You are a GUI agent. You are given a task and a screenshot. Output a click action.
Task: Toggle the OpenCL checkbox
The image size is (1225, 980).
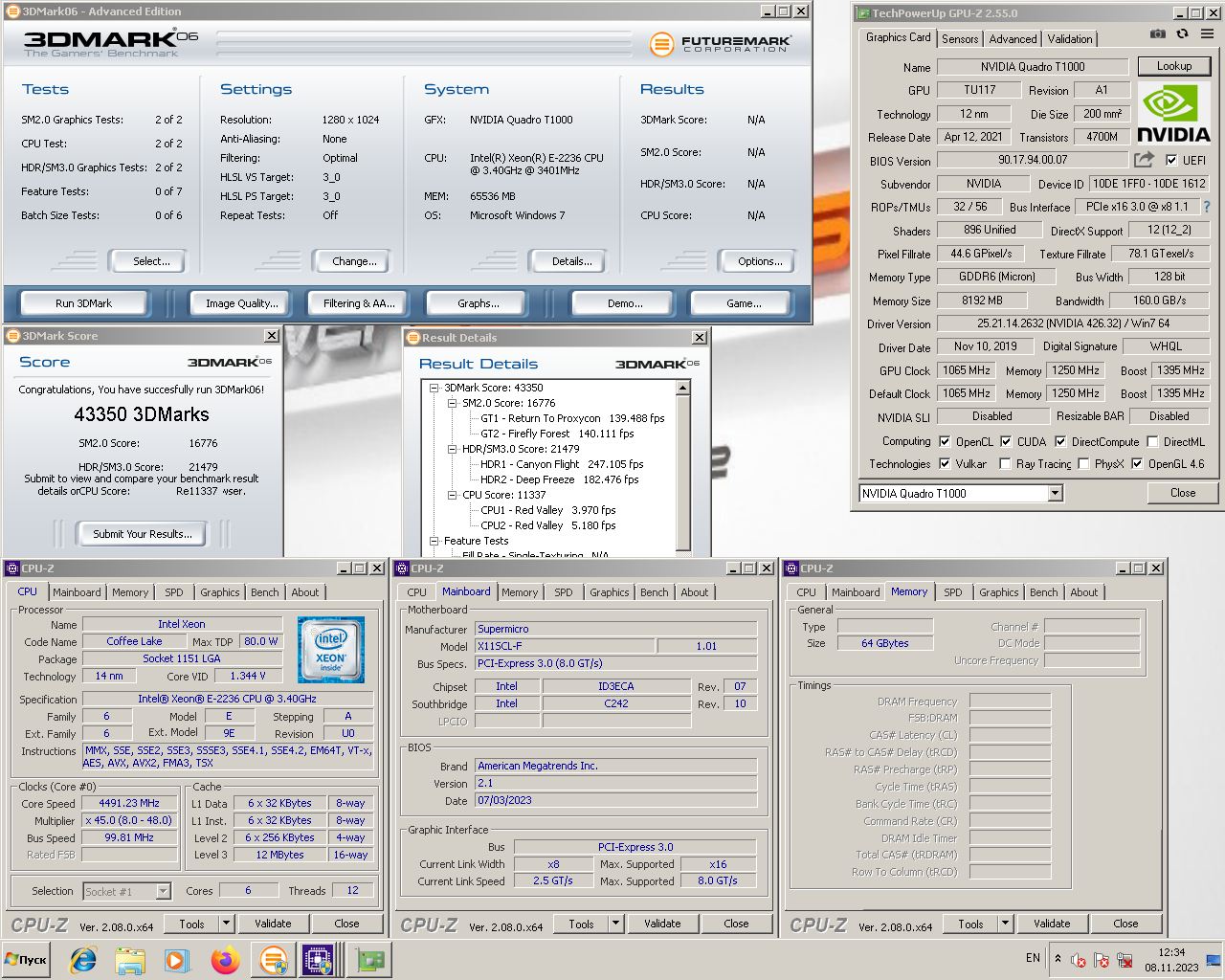945,442
